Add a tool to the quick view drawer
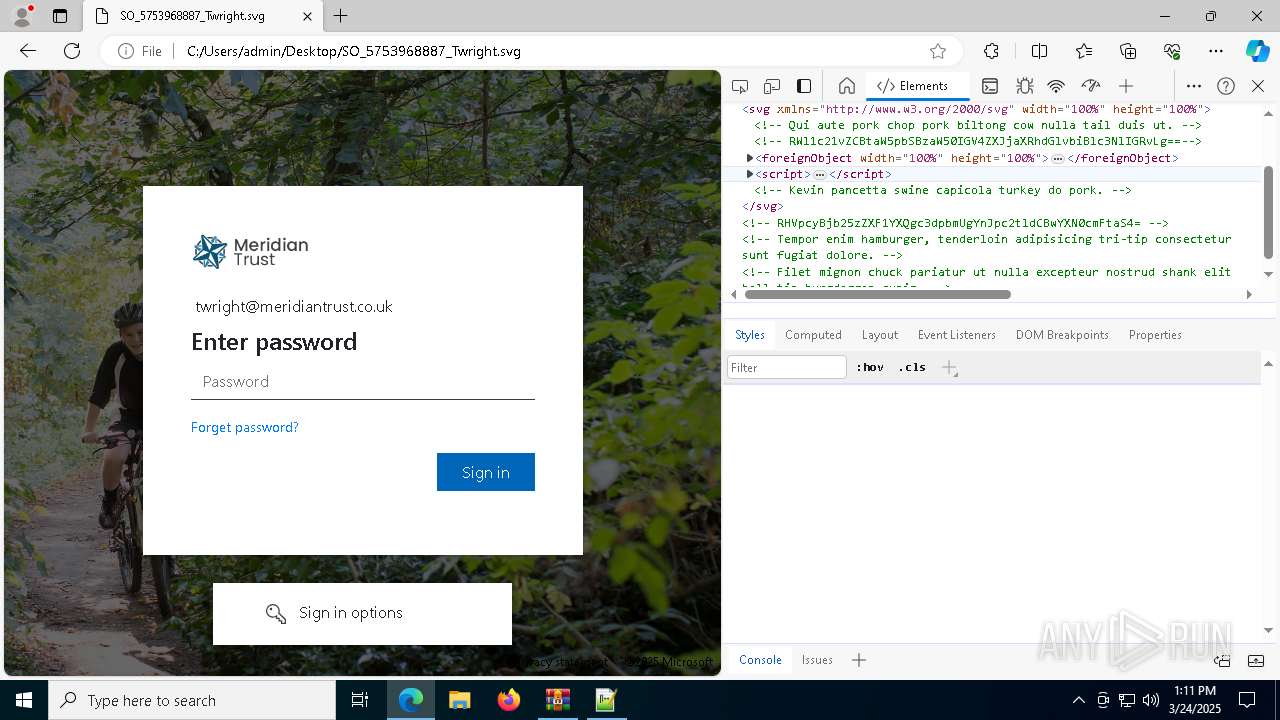The width and height of the screenshot is (1280, 720). [859, 660]
